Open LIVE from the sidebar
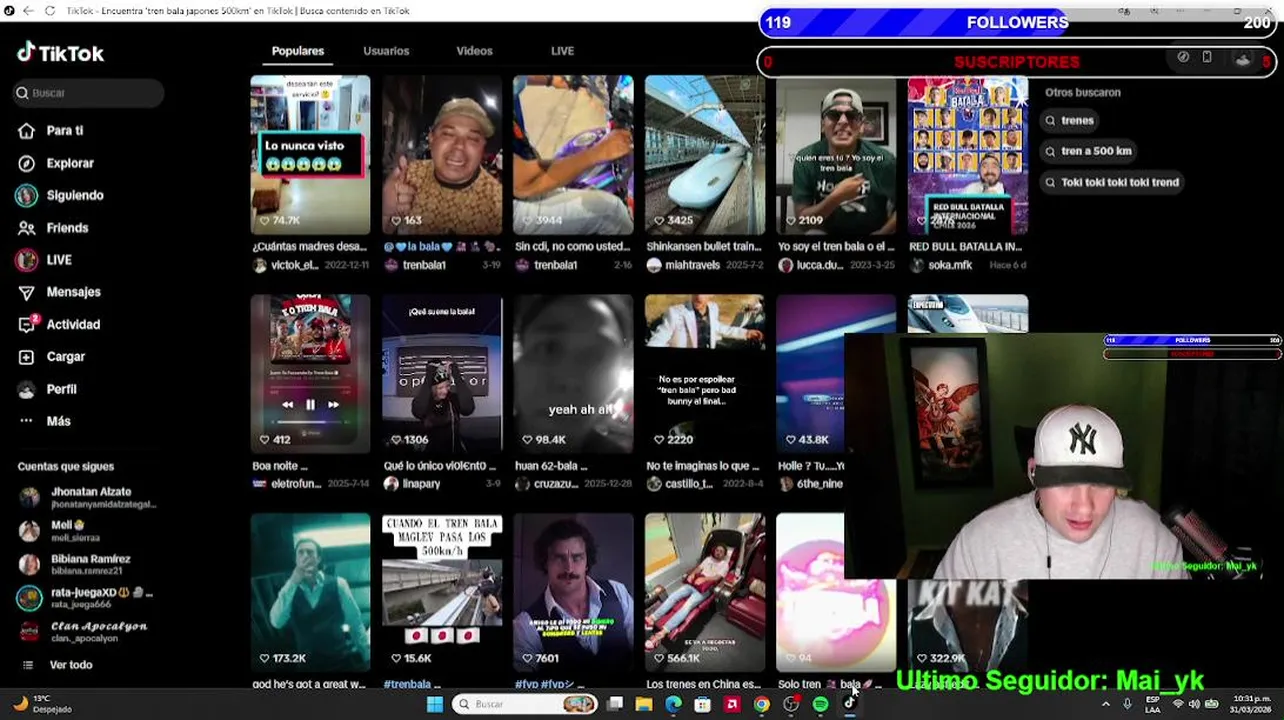 pyautogui.click(x=44, y=260)
